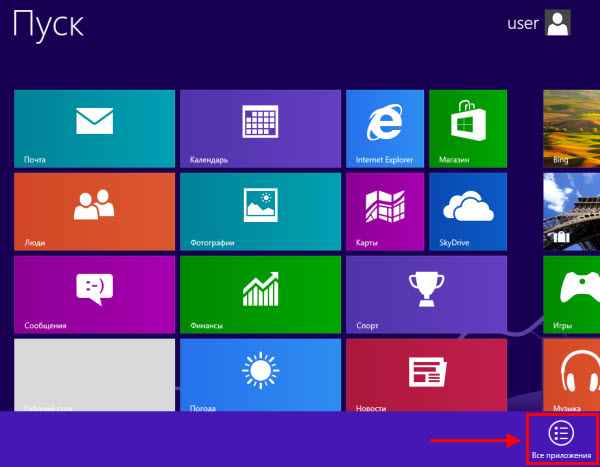The width and height of the screenshot is (600, 467).
Task: Launch the Музыка headphones tile
Action: (571, 374)
